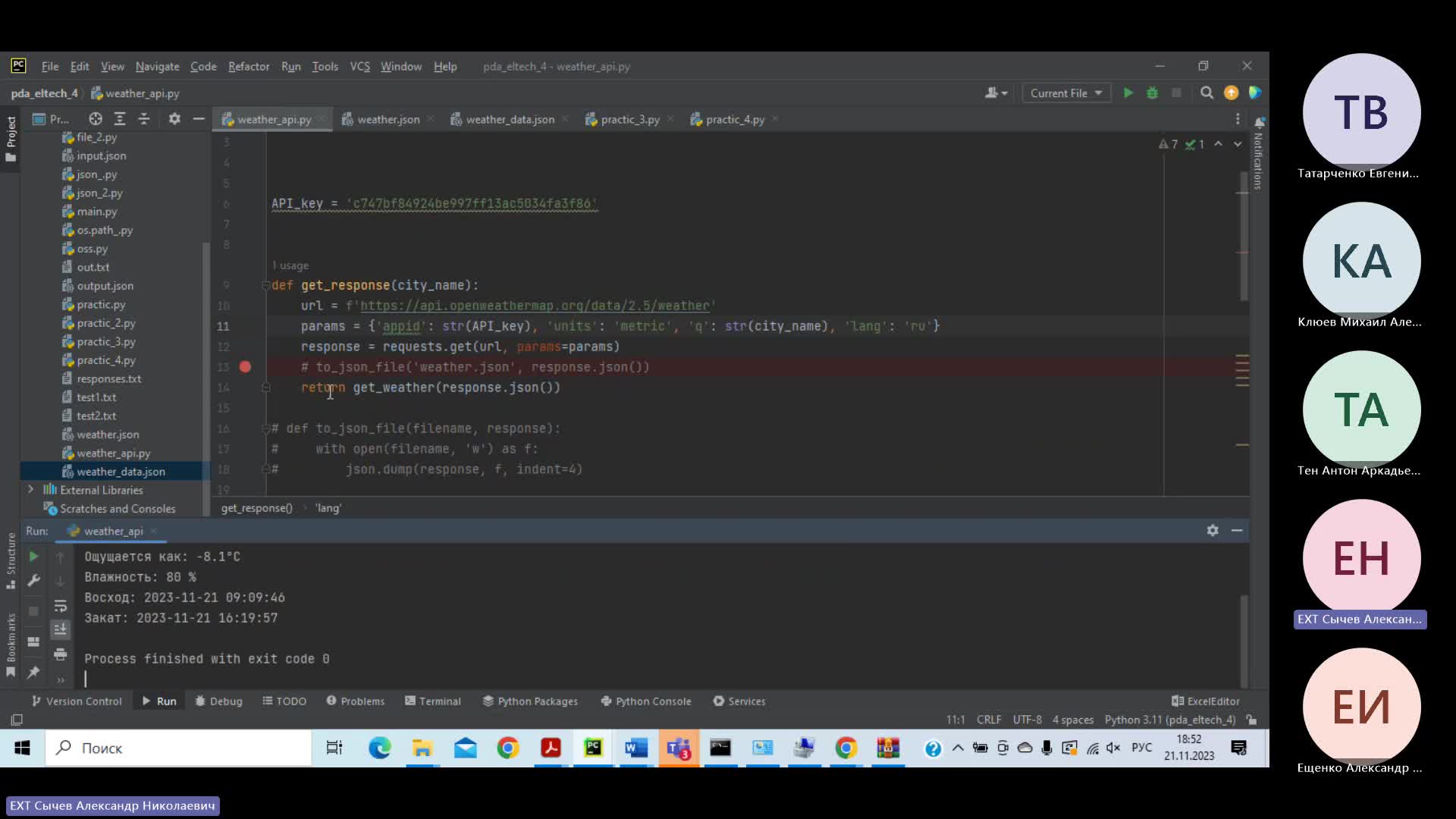1456x819 pixels.
Task: Fold the get_response function
Action: (x=265, y=286)
